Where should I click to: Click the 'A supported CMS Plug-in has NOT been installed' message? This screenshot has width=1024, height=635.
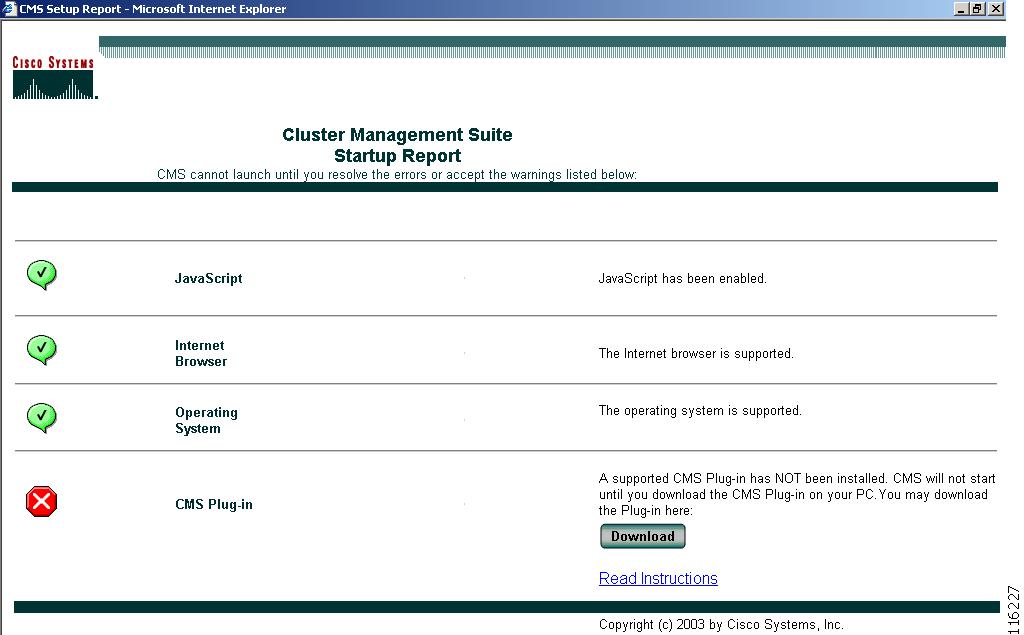point(797,495)
